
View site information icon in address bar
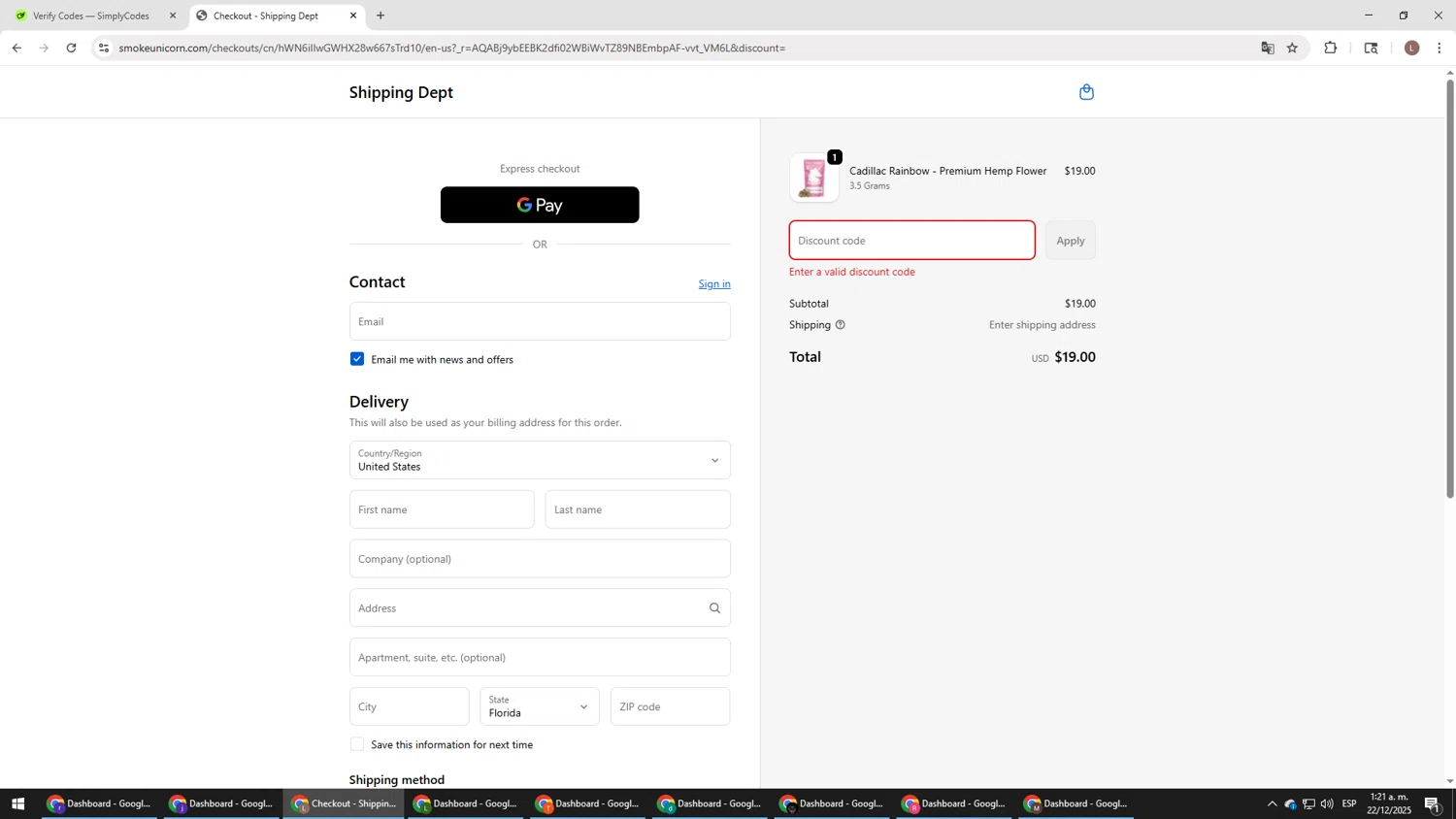click(x=104, y=48)
